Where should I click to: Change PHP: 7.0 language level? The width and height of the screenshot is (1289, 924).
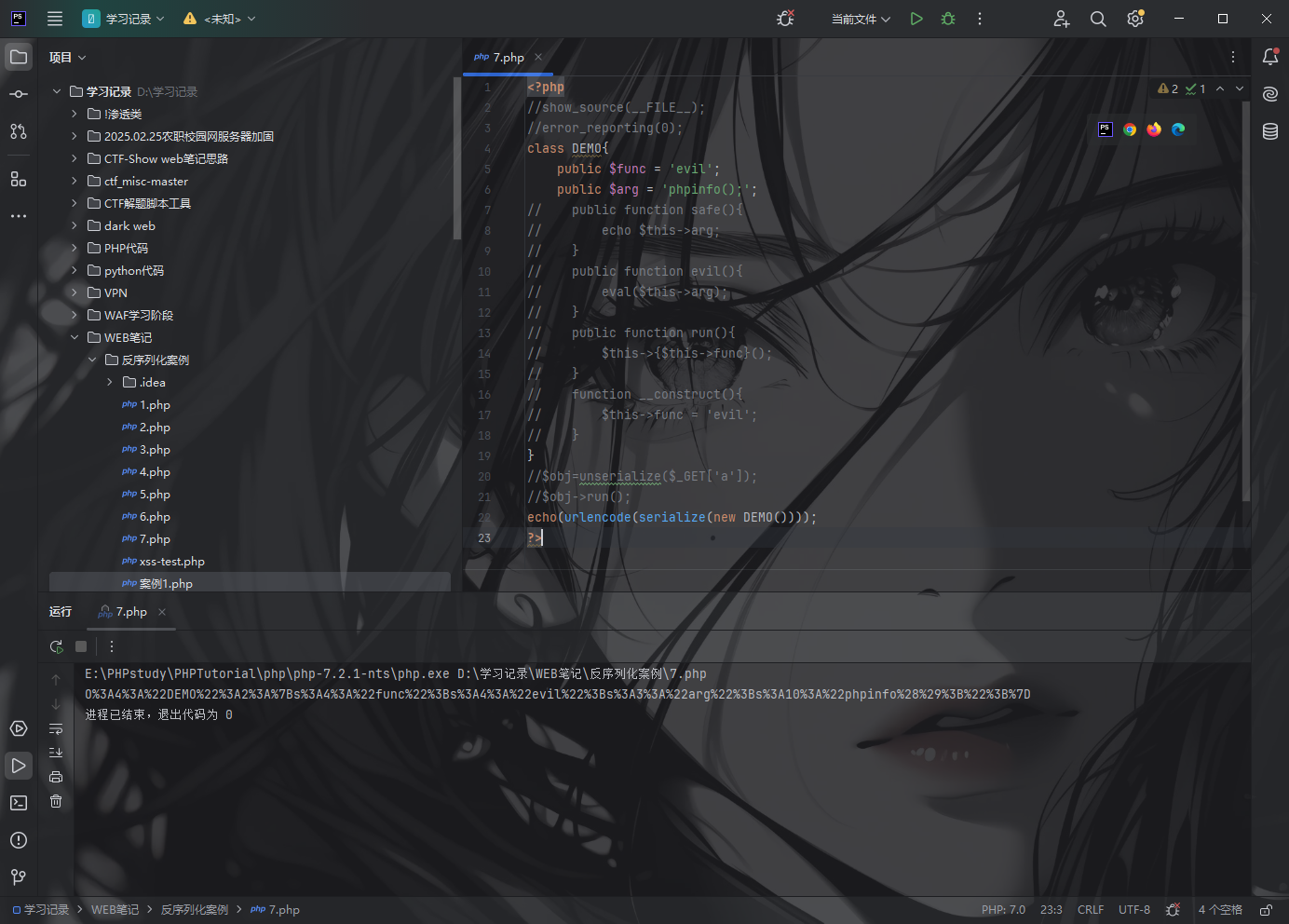click(1003, 910)
